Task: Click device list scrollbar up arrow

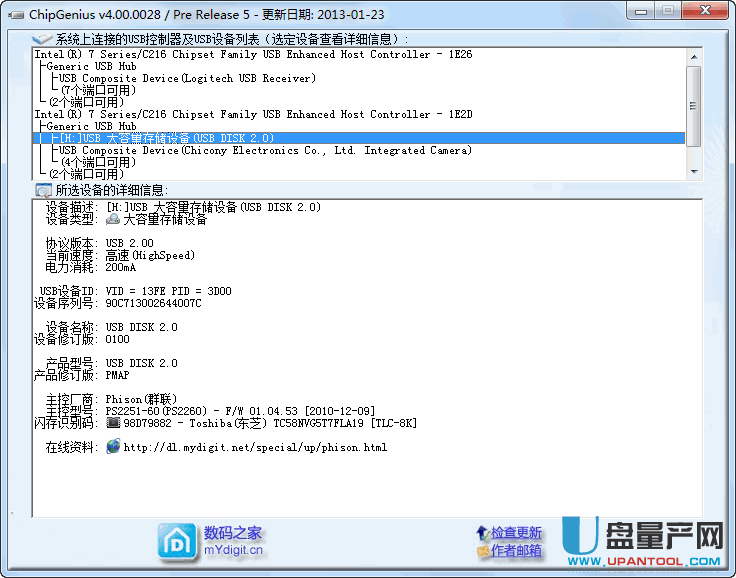Action: pos(694,54)
